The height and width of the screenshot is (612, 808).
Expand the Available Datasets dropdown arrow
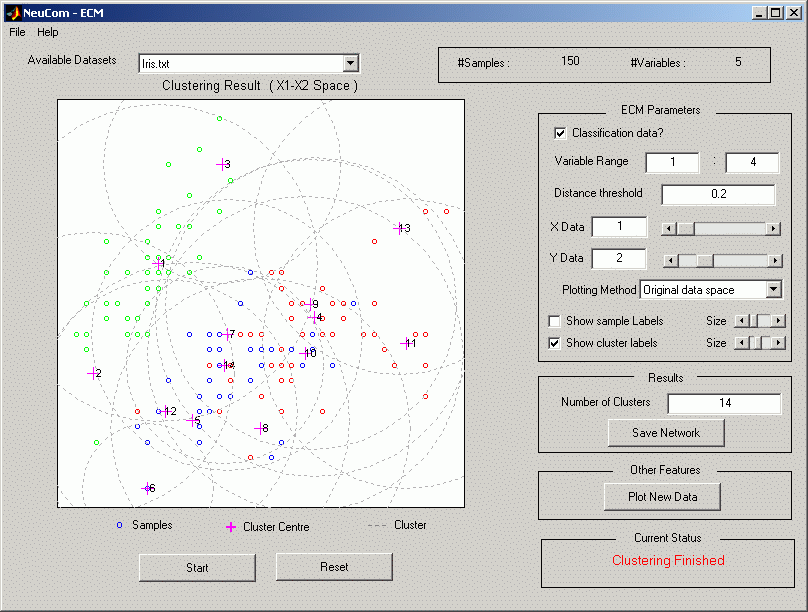click(x=350, y=63)
